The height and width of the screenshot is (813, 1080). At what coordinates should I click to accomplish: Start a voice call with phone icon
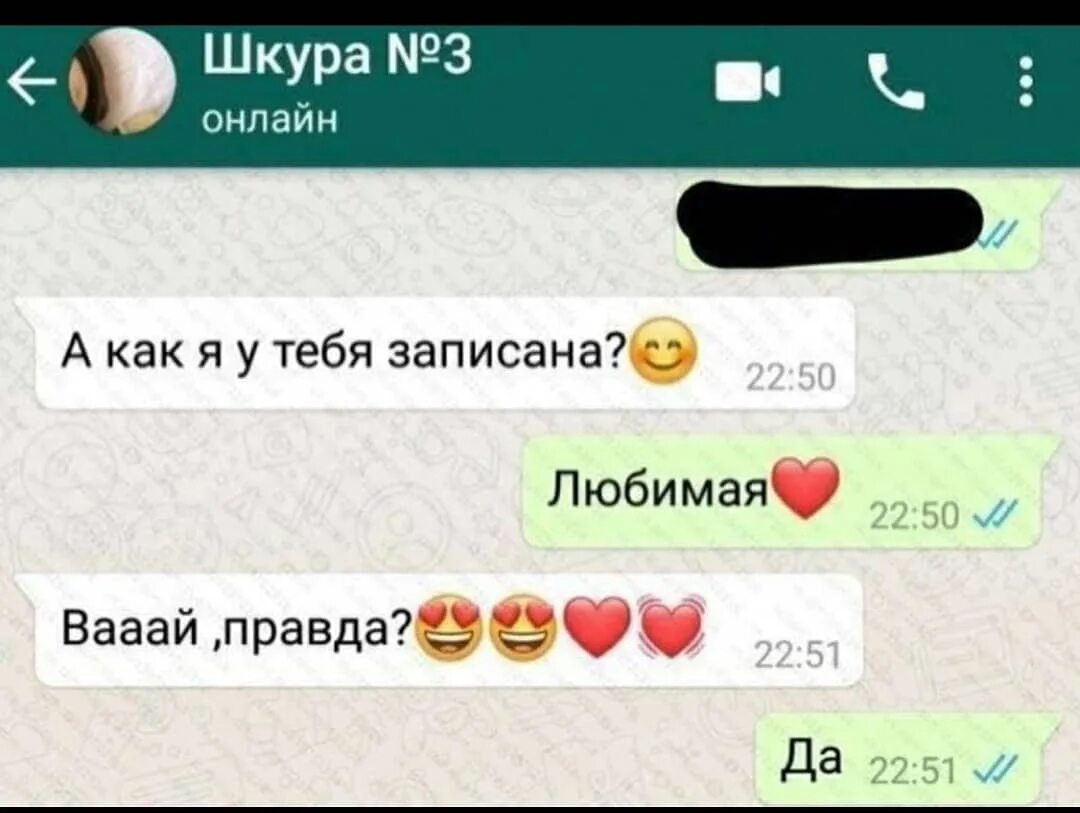[895, 83]
